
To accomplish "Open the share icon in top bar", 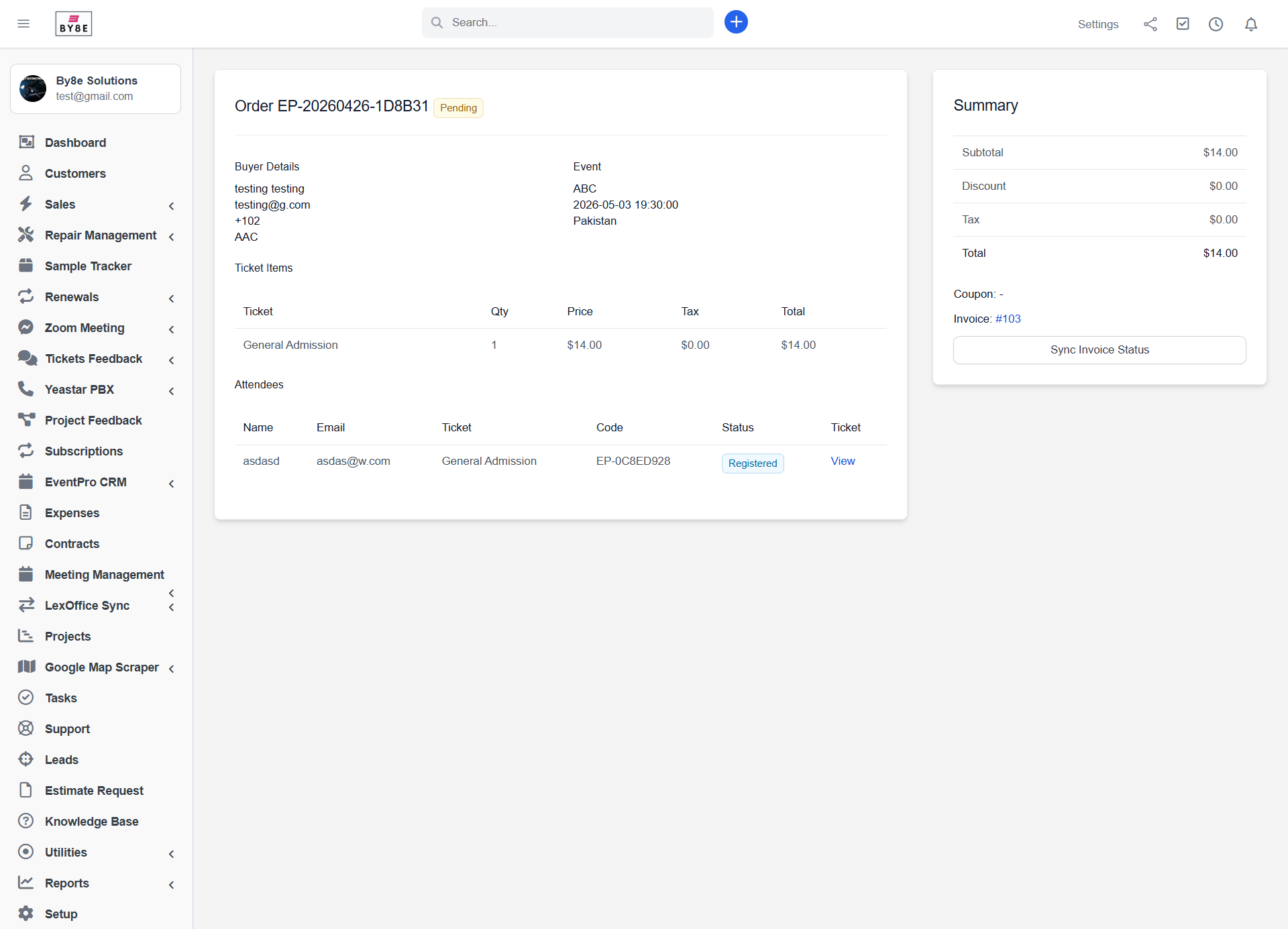I will coord(1150,24).
